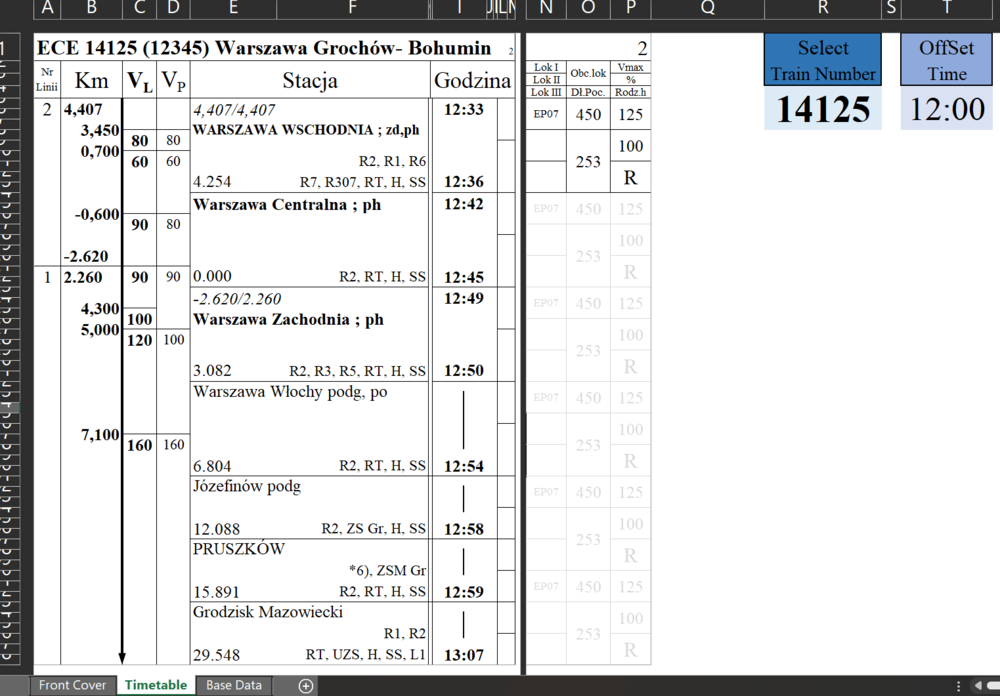
Task: Select column N header
Action: point(546,8)
